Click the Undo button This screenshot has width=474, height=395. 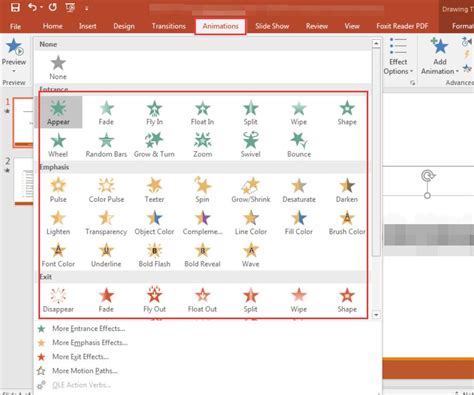(x=32, y=7)
